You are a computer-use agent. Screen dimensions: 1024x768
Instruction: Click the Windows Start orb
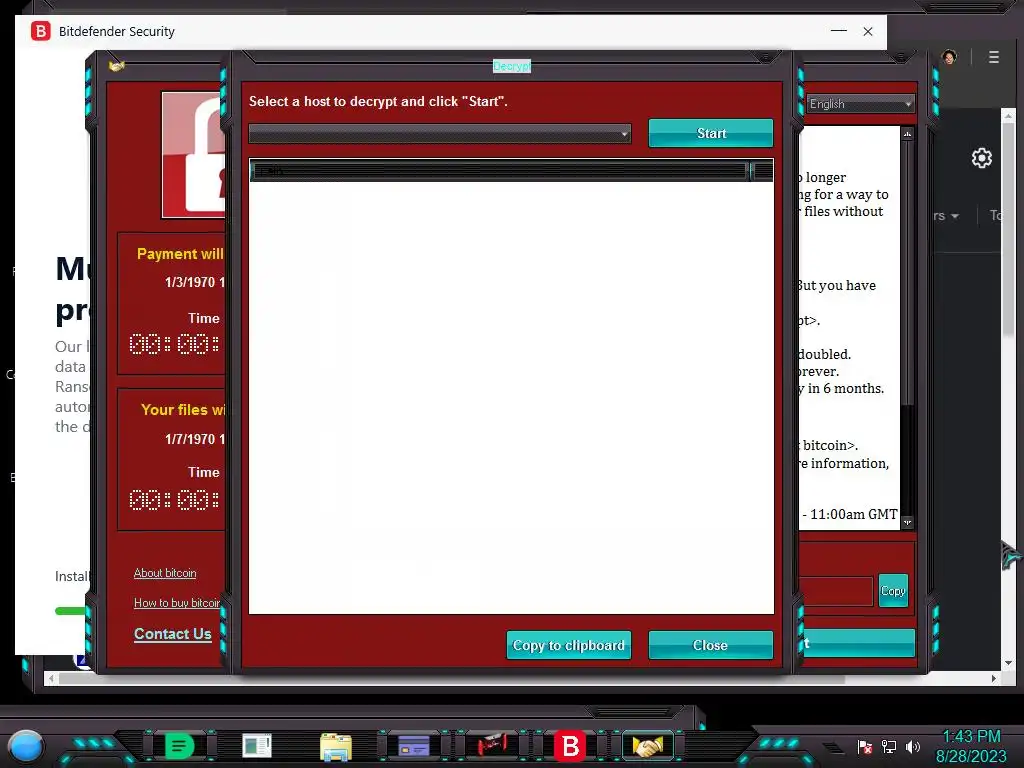(26, 746)
